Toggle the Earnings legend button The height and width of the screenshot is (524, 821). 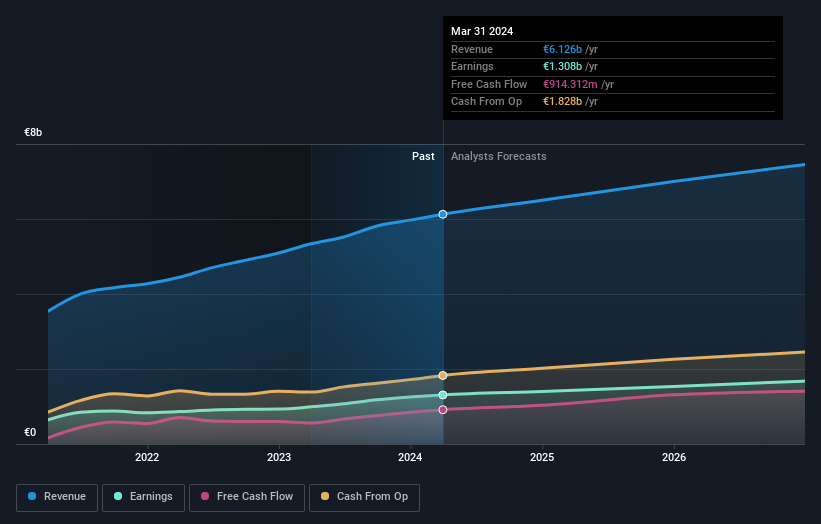click(x=143, y=497)
